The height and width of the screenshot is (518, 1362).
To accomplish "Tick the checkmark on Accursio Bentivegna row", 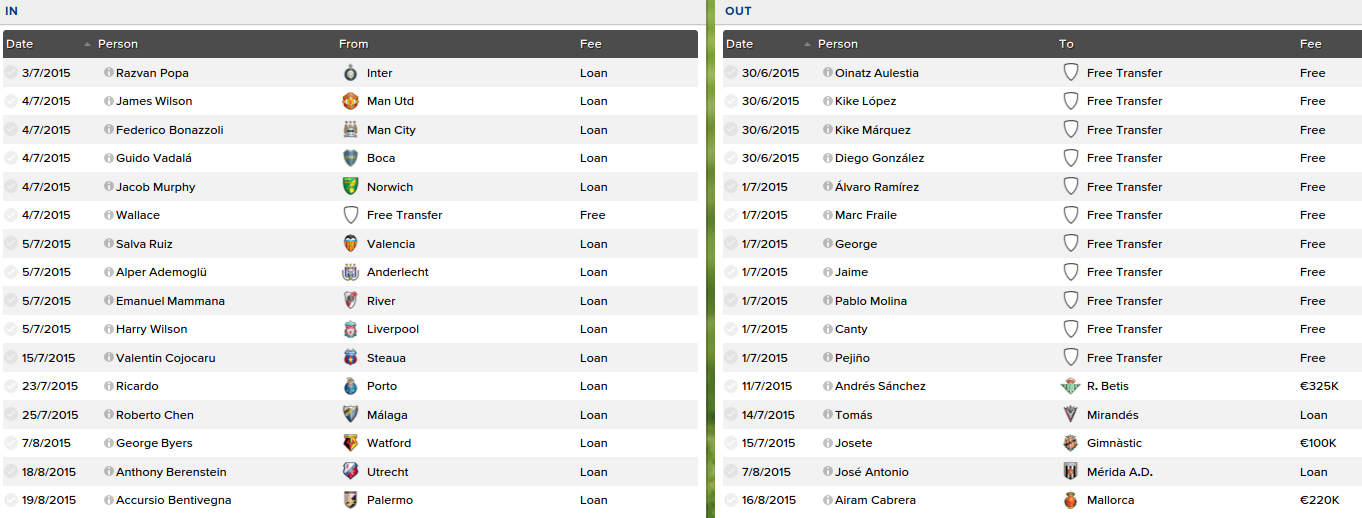I will click(11, 500).
